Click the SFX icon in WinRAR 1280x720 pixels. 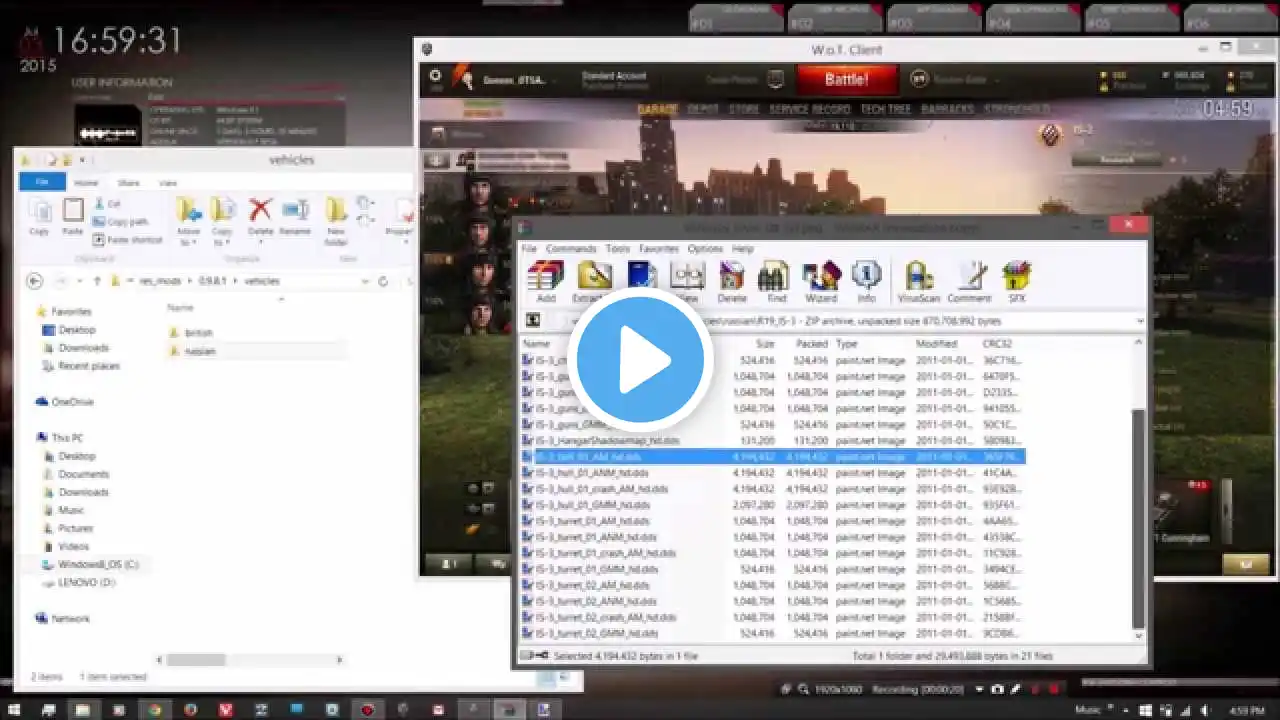click(1016, 281)
